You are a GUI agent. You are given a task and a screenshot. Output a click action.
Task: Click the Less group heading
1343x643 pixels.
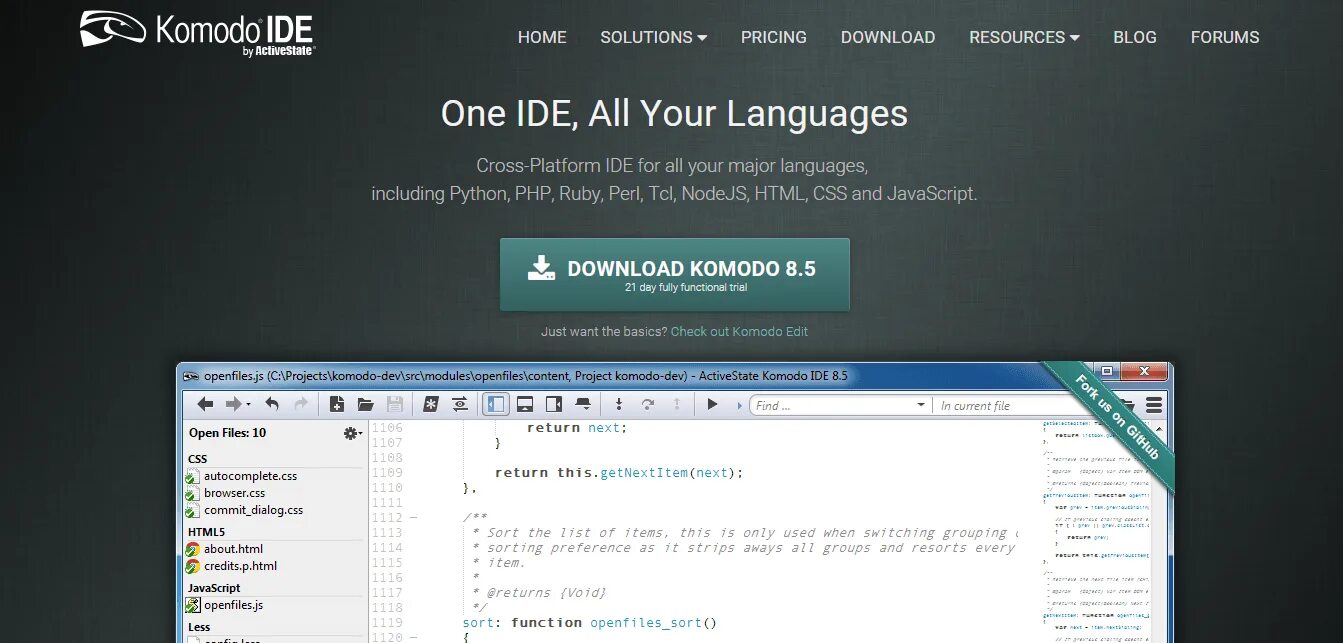(x=199, y=627)
